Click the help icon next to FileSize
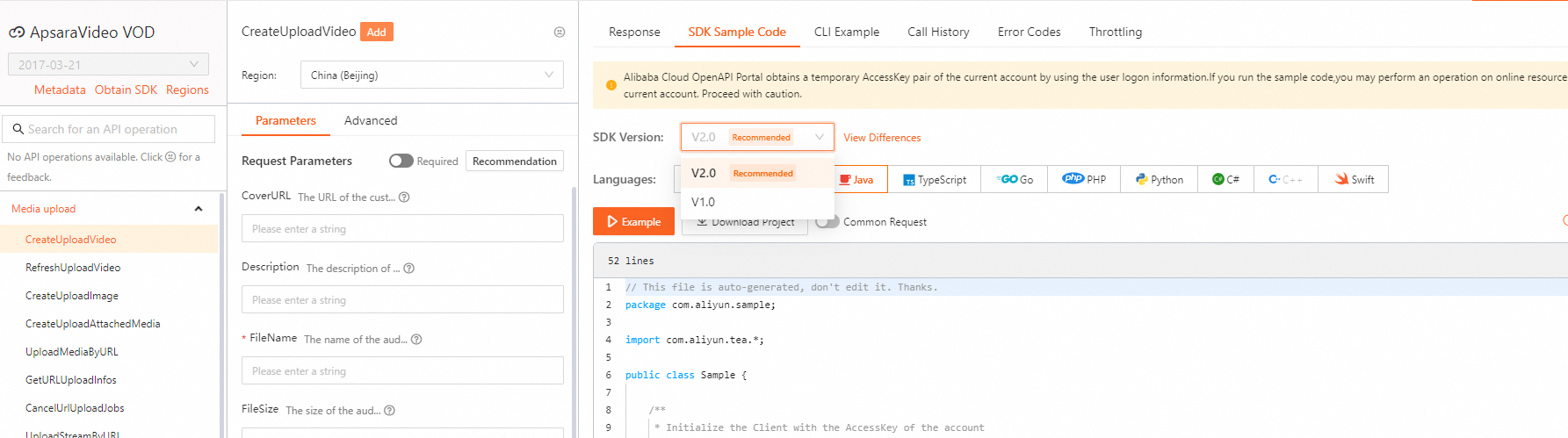 click(389, 411)
